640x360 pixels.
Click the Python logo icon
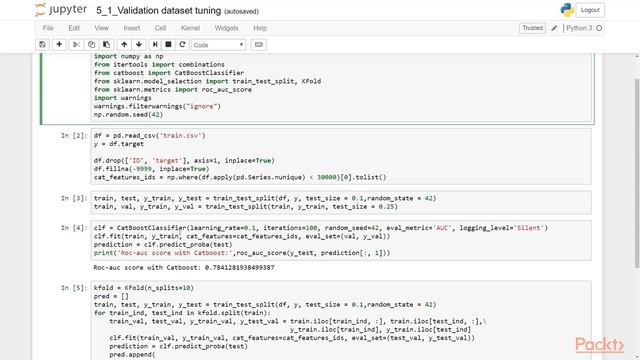tap(567, 10)
